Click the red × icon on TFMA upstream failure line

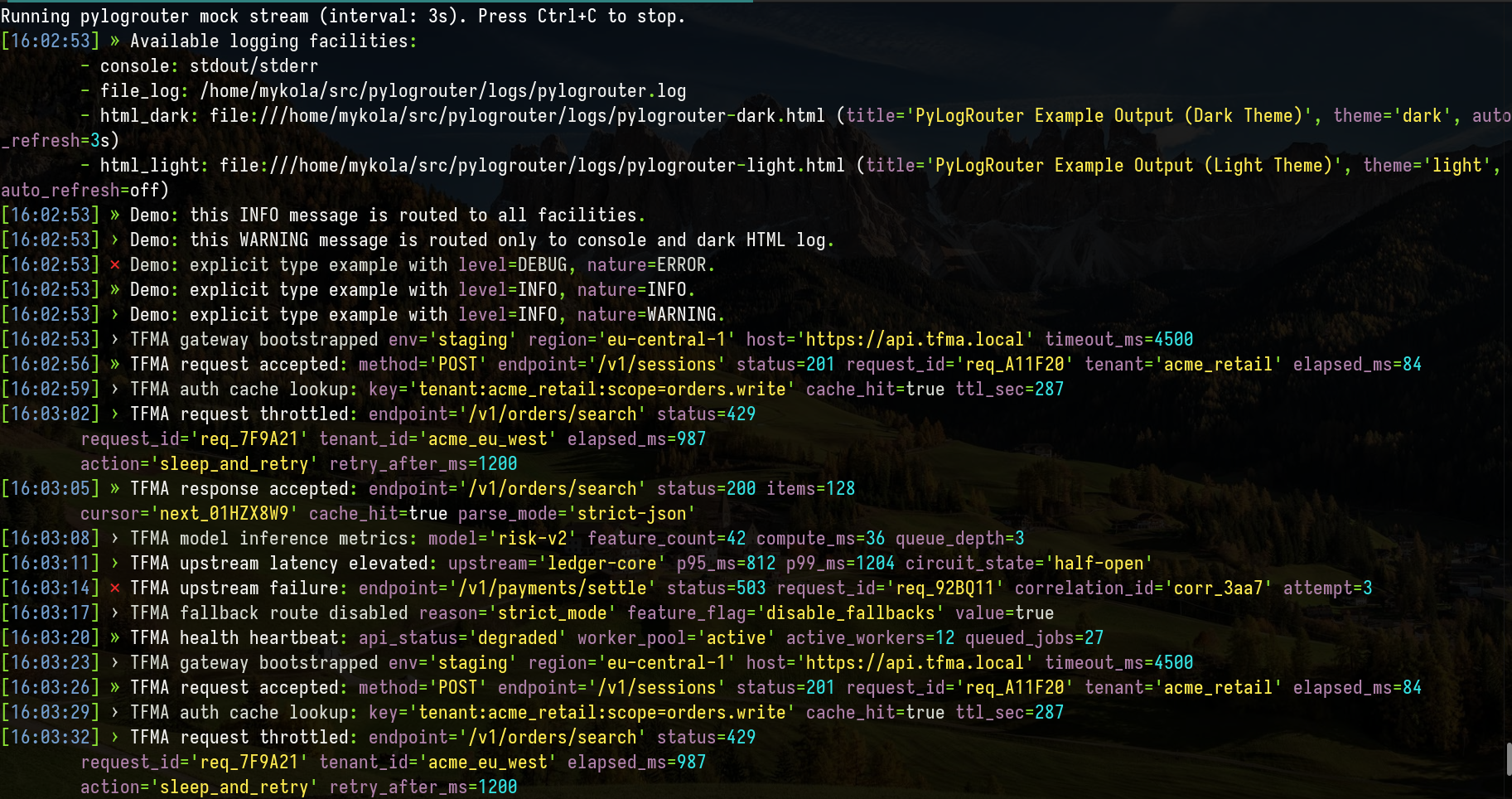(x=115, y=588)
